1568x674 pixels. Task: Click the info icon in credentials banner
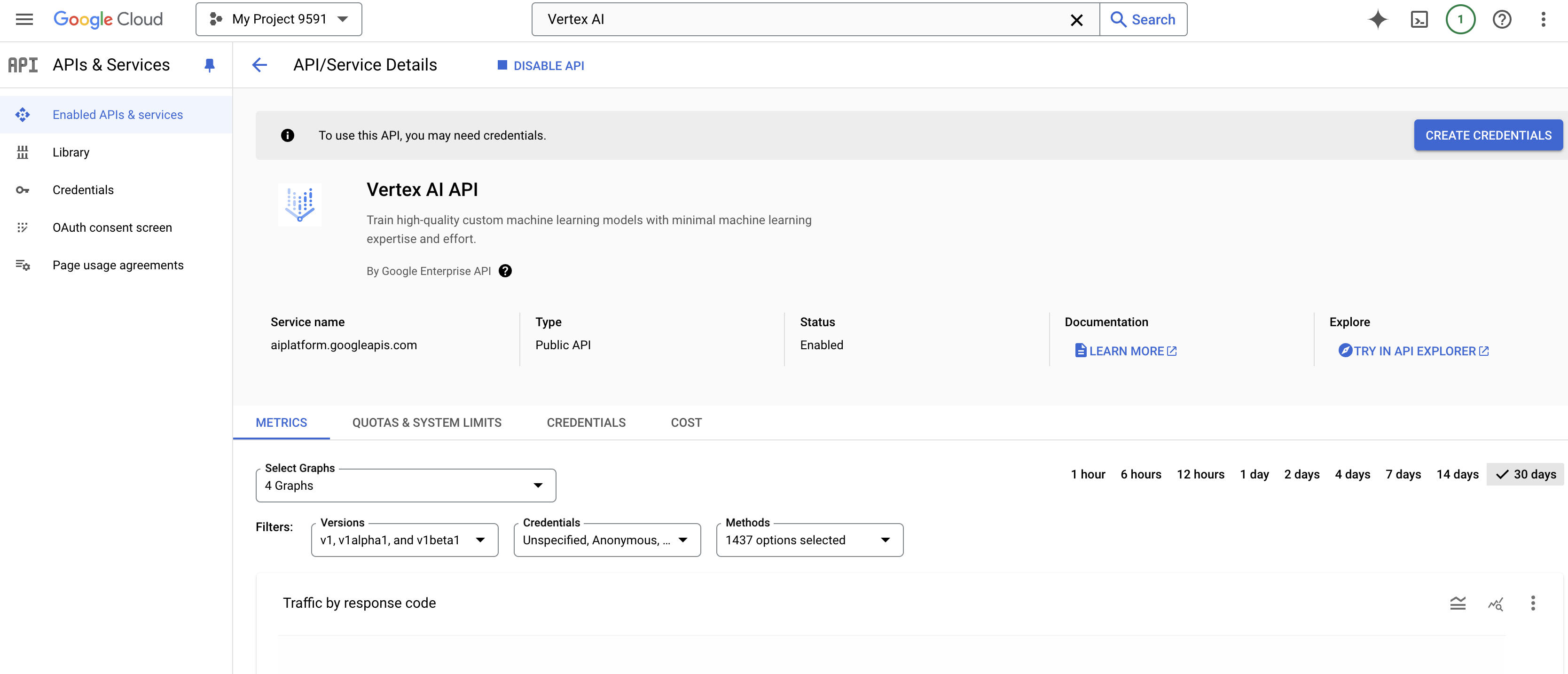(287, 135)
